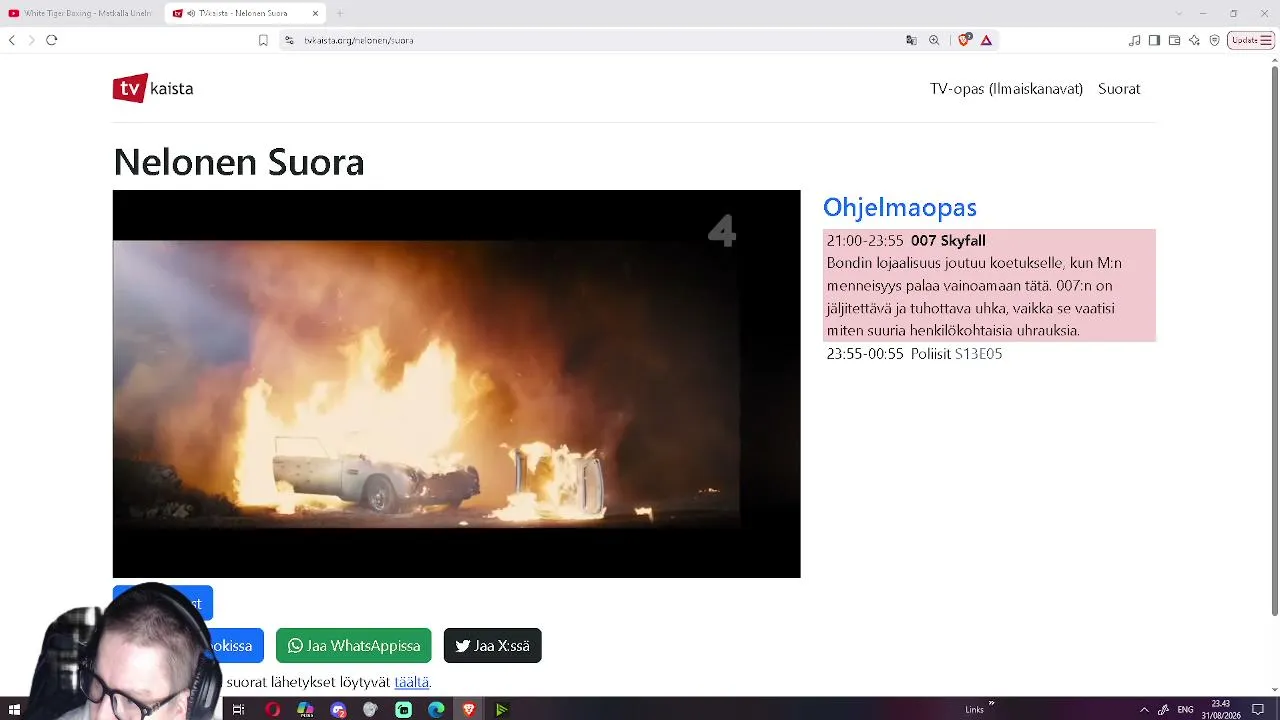
Task: Open the taskbar clock and date
Action: tap(1220, 710)
